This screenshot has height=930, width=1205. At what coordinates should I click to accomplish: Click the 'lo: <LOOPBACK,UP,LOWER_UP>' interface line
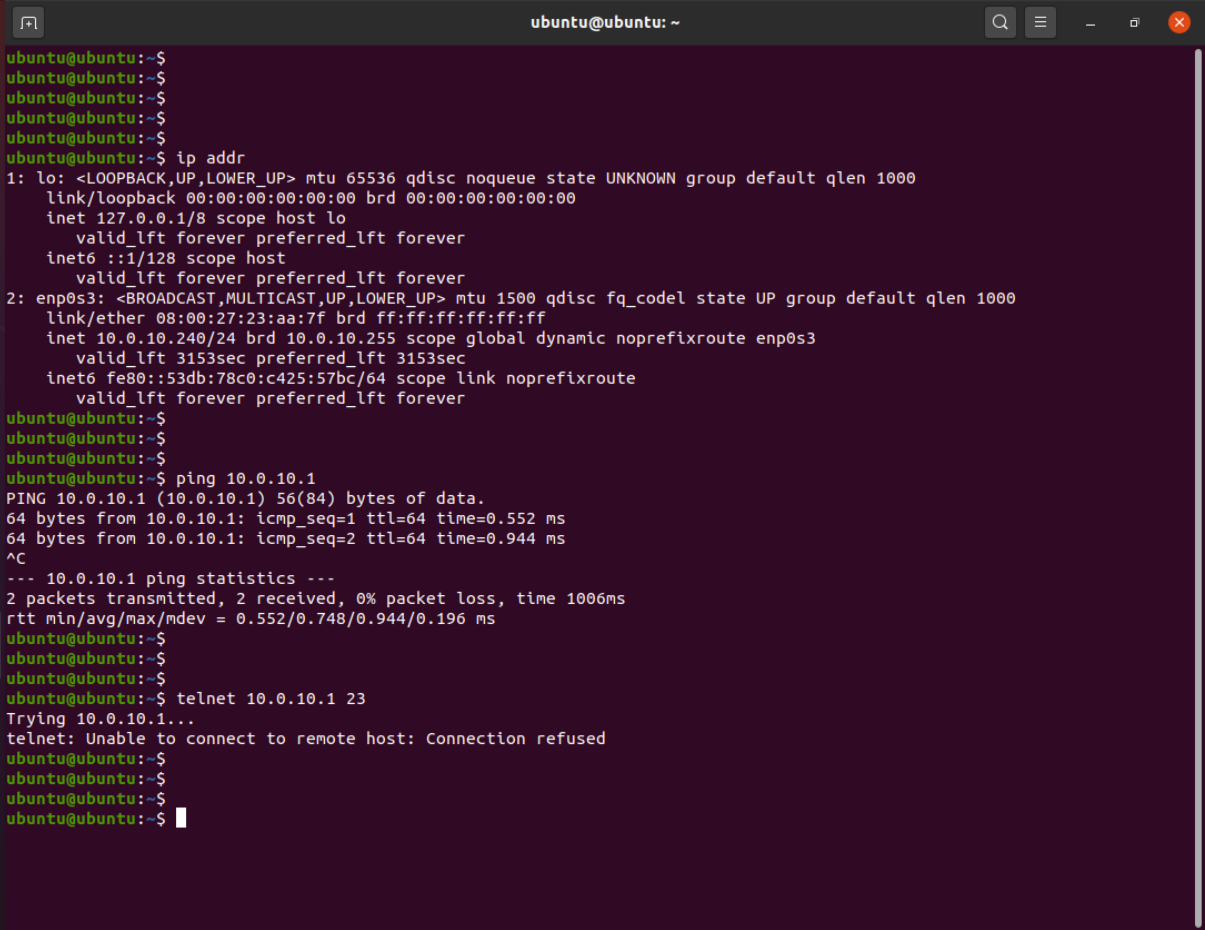coord(461,178)
